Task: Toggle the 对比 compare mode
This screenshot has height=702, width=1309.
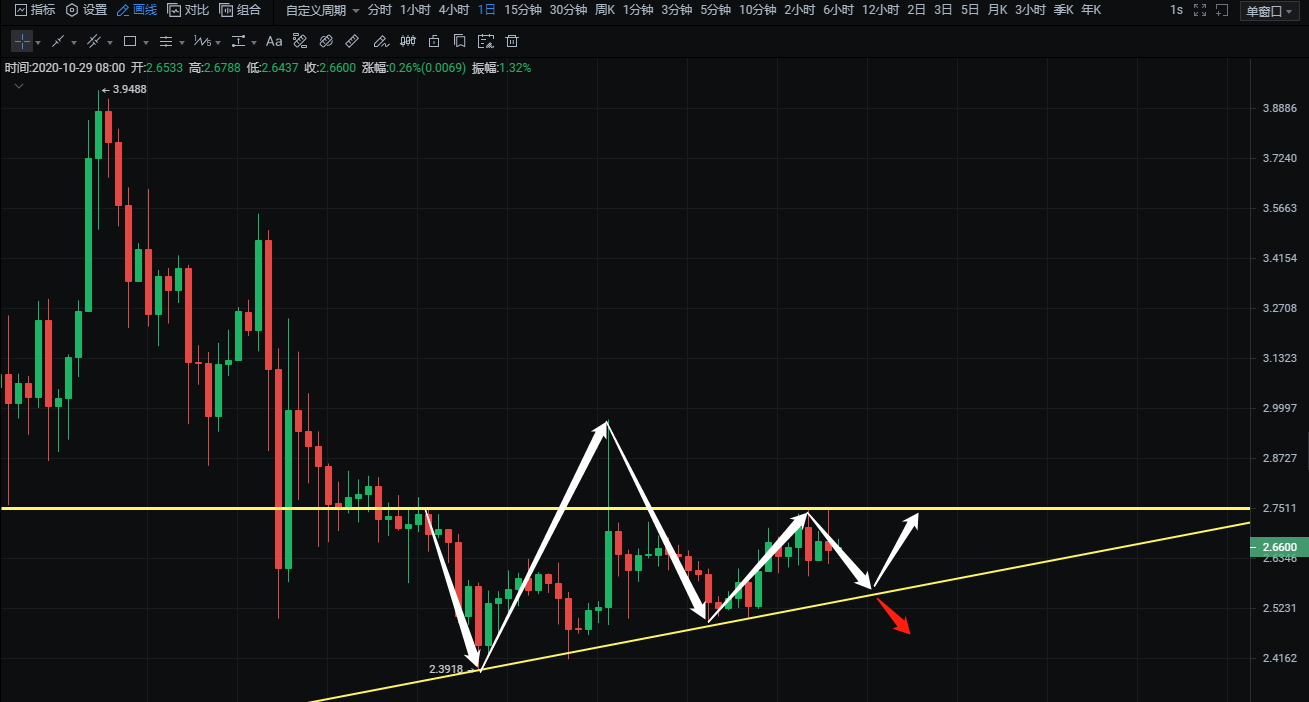Action: pos(188,10)
